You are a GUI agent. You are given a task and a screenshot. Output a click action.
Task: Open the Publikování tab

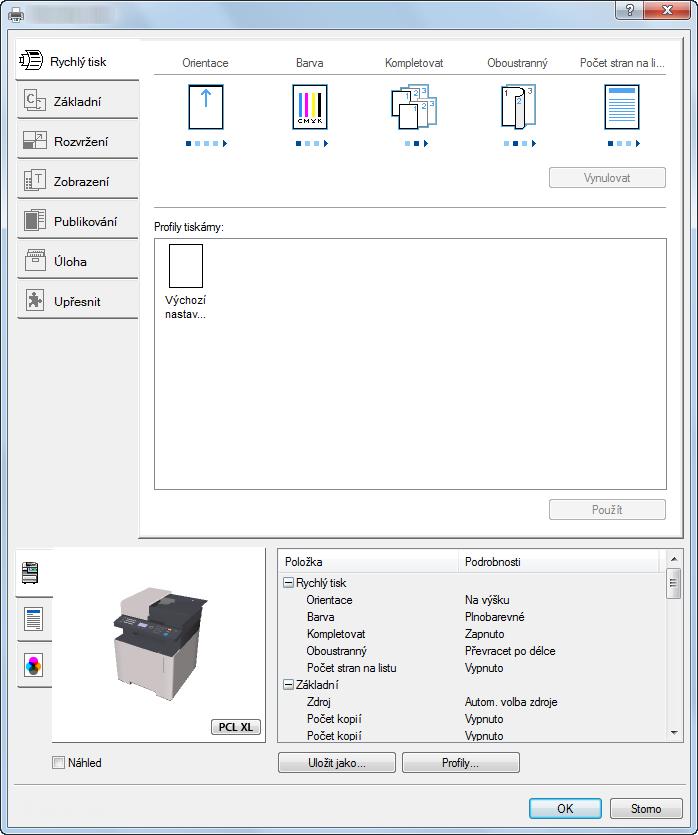point(78,221)
